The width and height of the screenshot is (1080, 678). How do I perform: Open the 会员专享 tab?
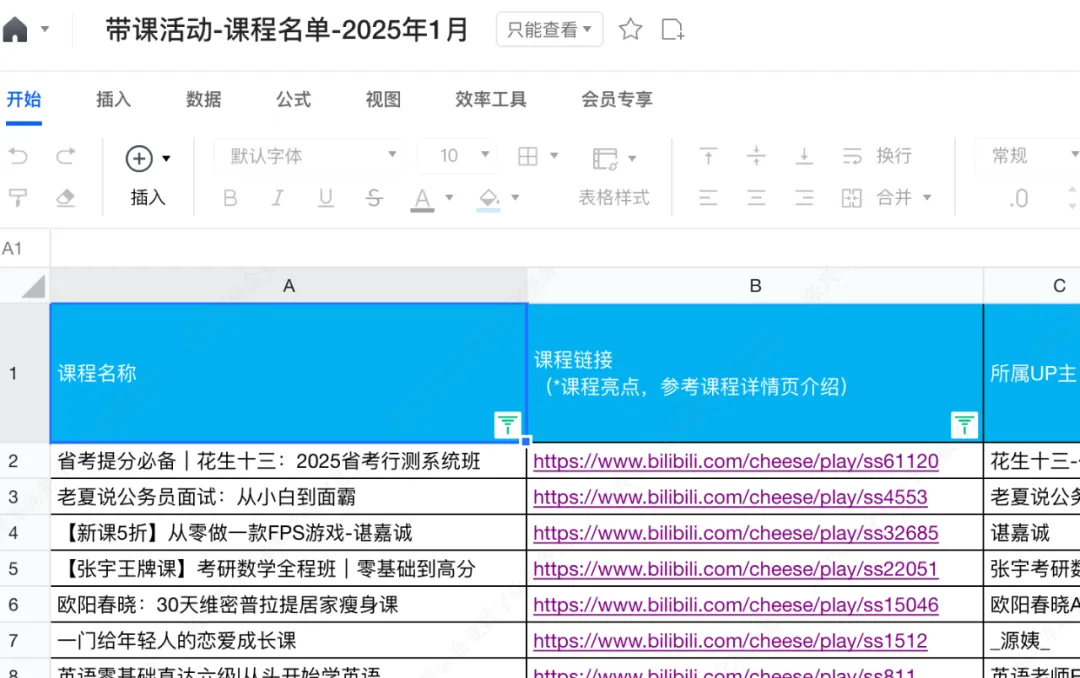tap(616, 99)
